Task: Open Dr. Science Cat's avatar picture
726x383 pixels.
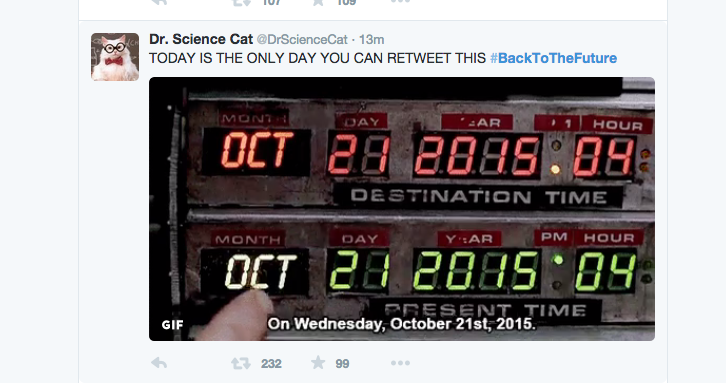Action: 115,57
